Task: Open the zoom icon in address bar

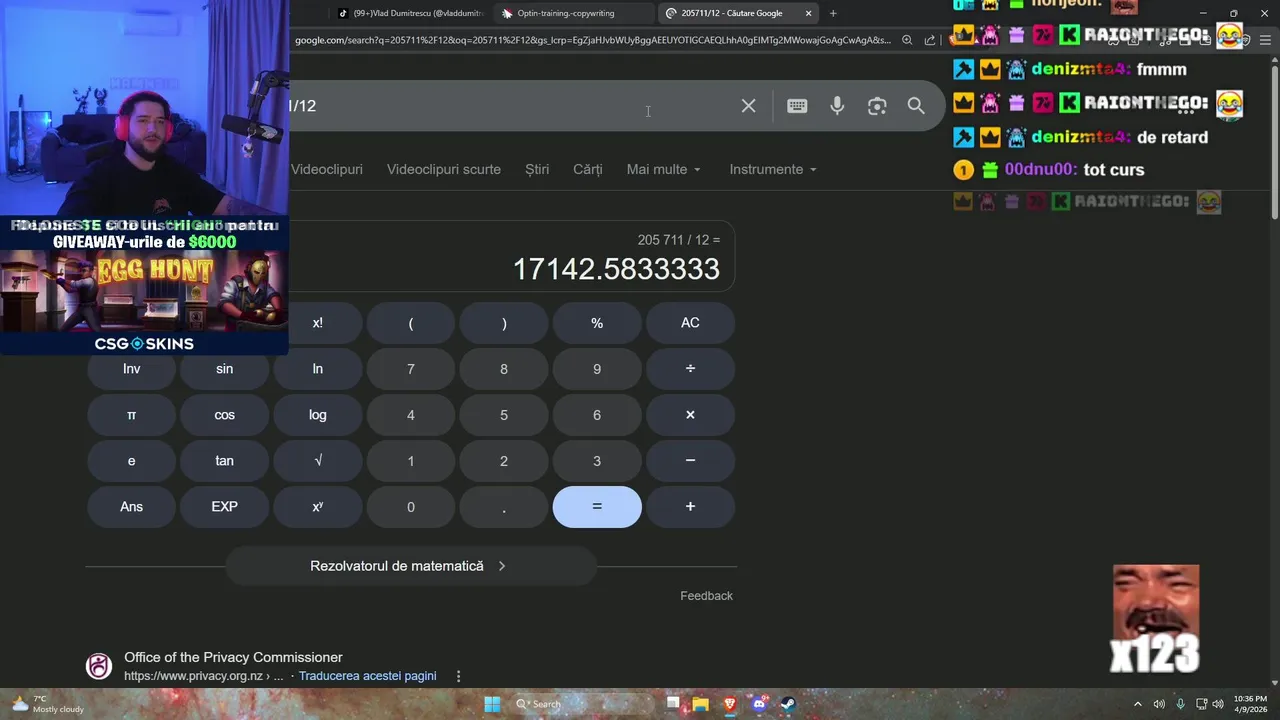Action: point(907,40)
